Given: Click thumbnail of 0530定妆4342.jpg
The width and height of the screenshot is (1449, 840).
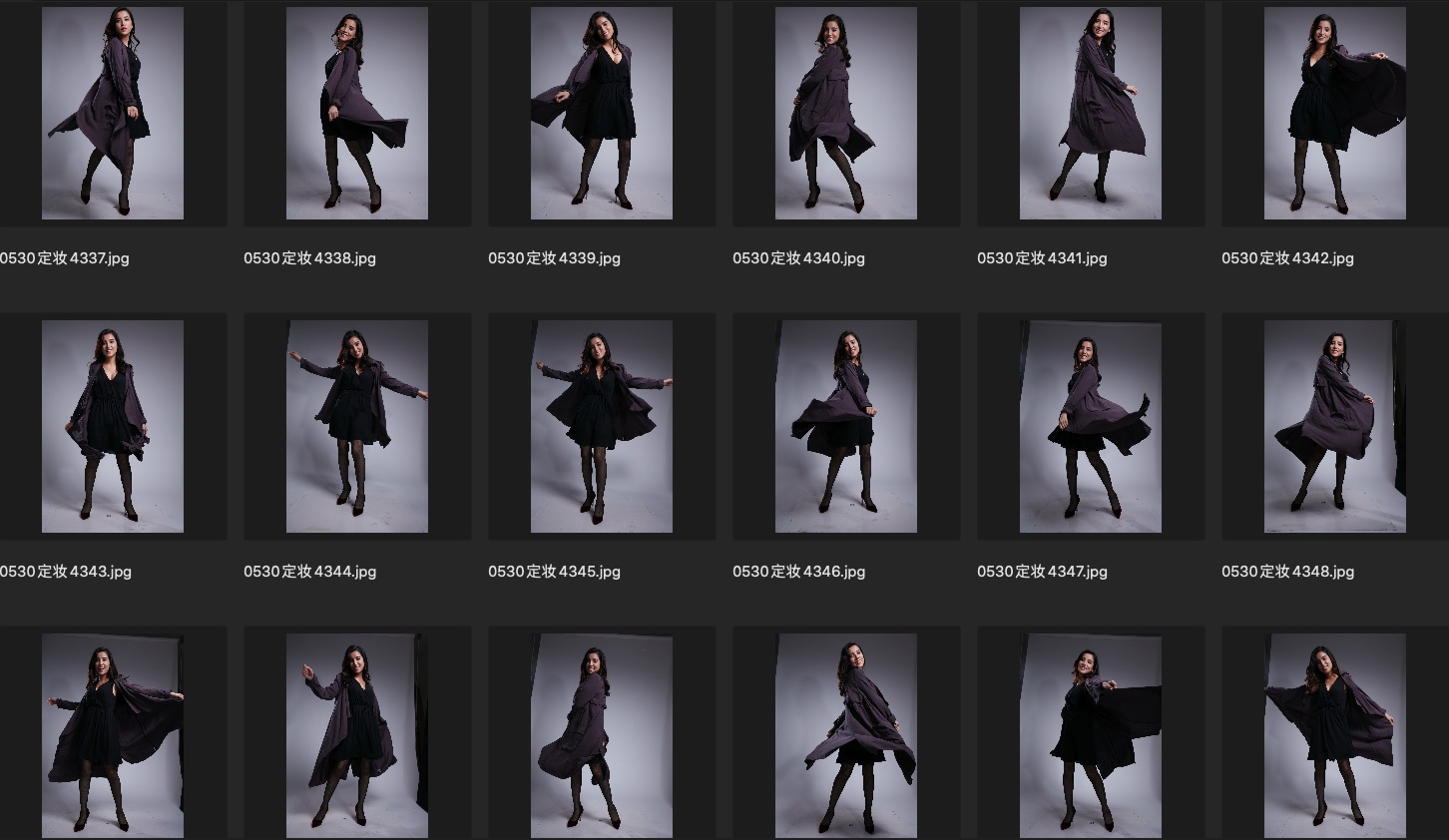Looking at the screenshot, I should point(1335,114).
